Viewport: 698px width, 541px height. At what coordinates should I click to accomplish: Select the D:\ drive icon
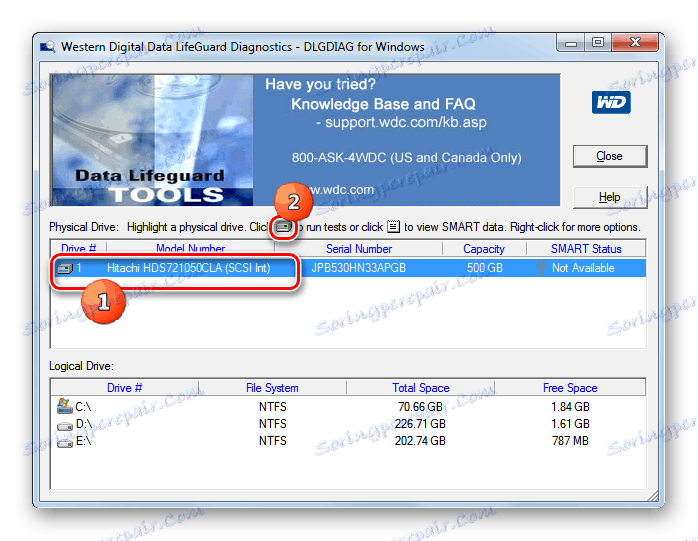pos(65,425)
